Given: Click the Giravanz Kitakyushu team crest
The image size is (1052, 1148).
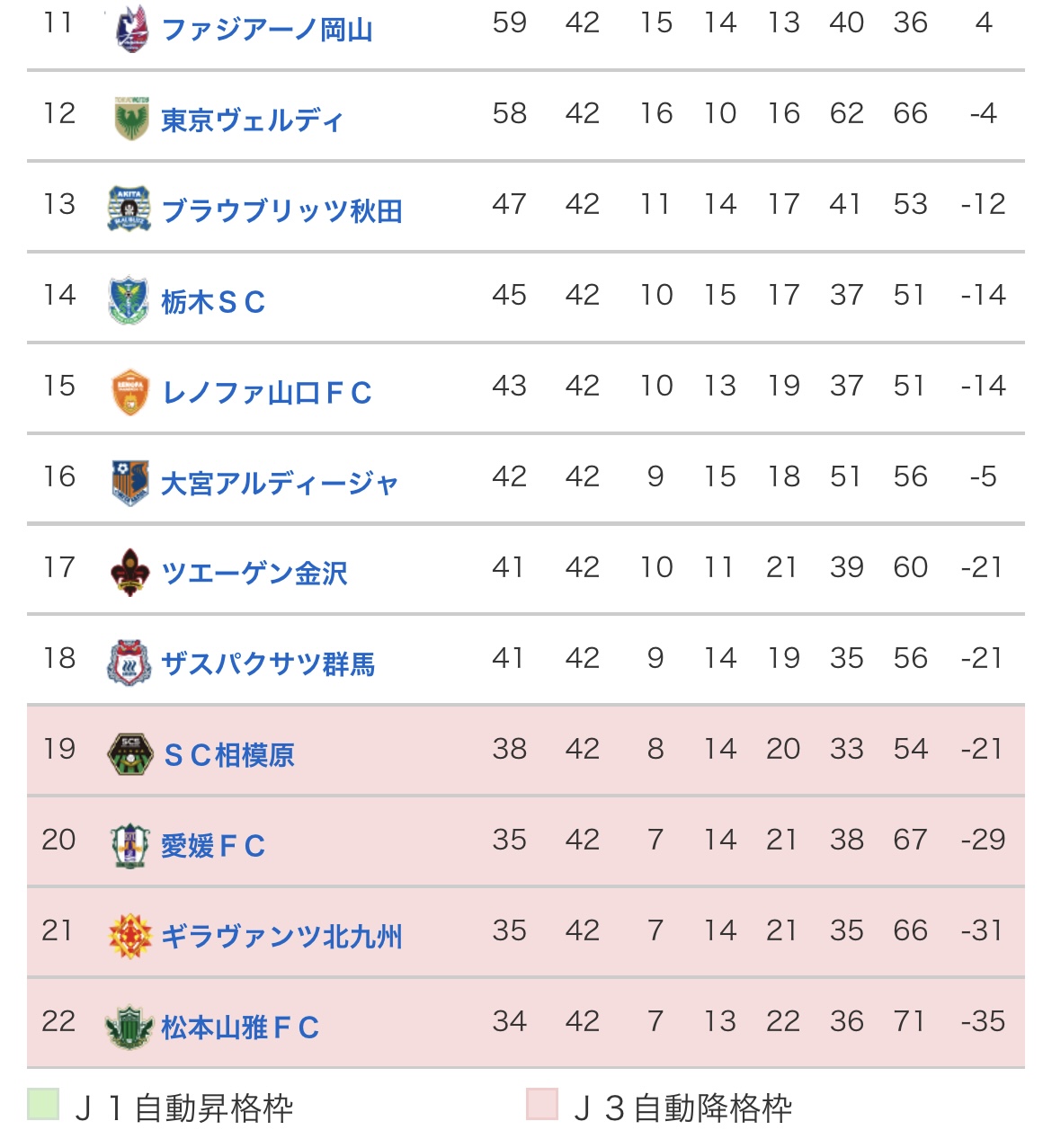Looking at the screenshot, I should tap(130, 936).
